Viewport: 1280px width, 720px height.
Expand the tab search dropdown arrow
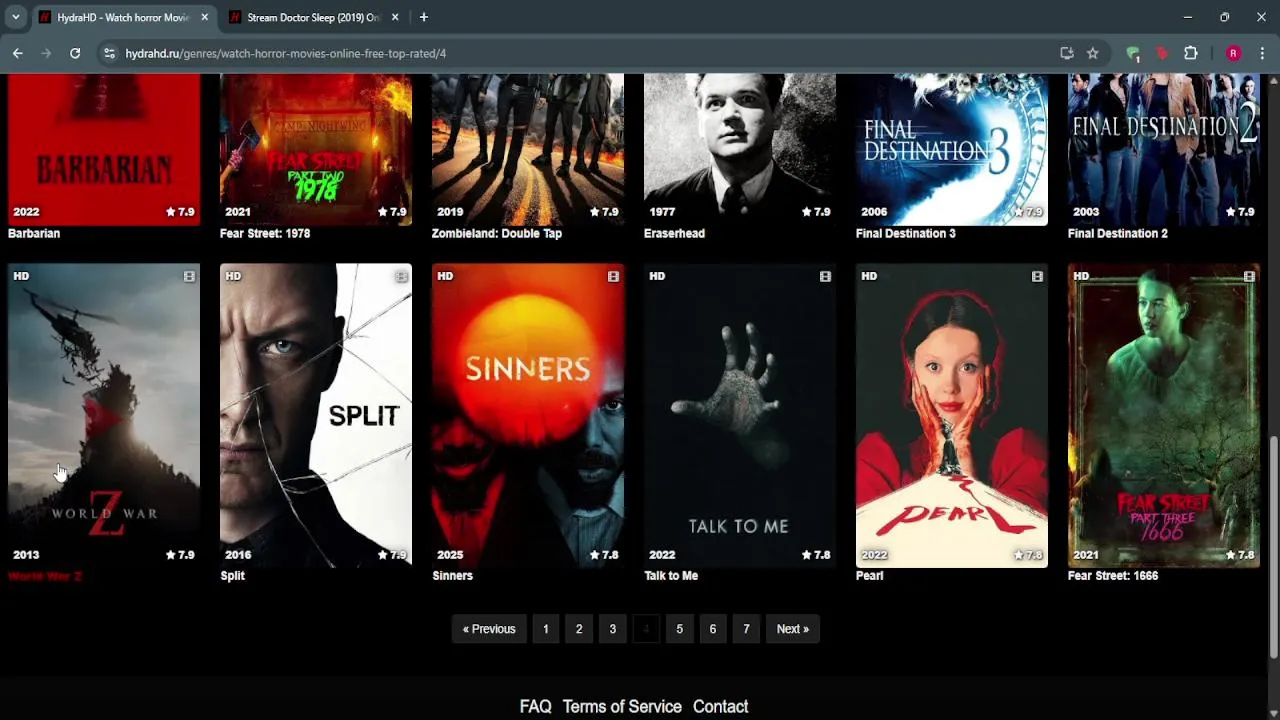[x=15, y=17]
